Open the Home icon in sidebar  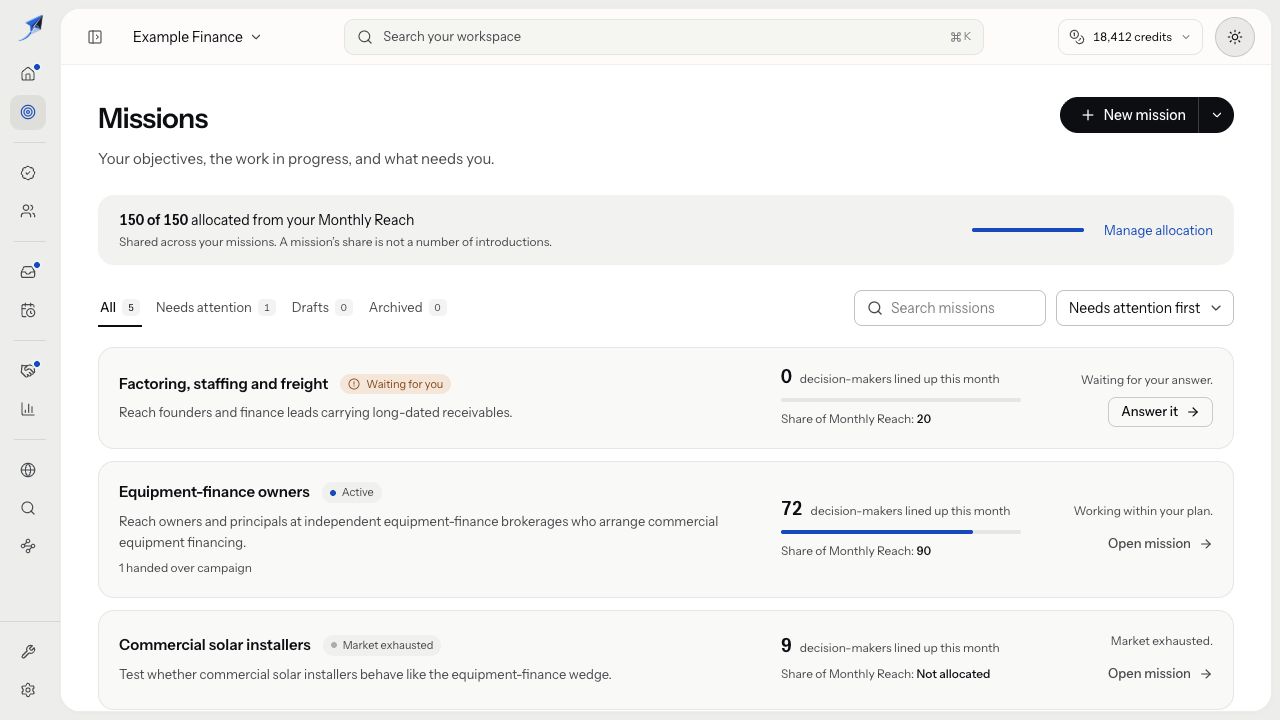(28, 73)
